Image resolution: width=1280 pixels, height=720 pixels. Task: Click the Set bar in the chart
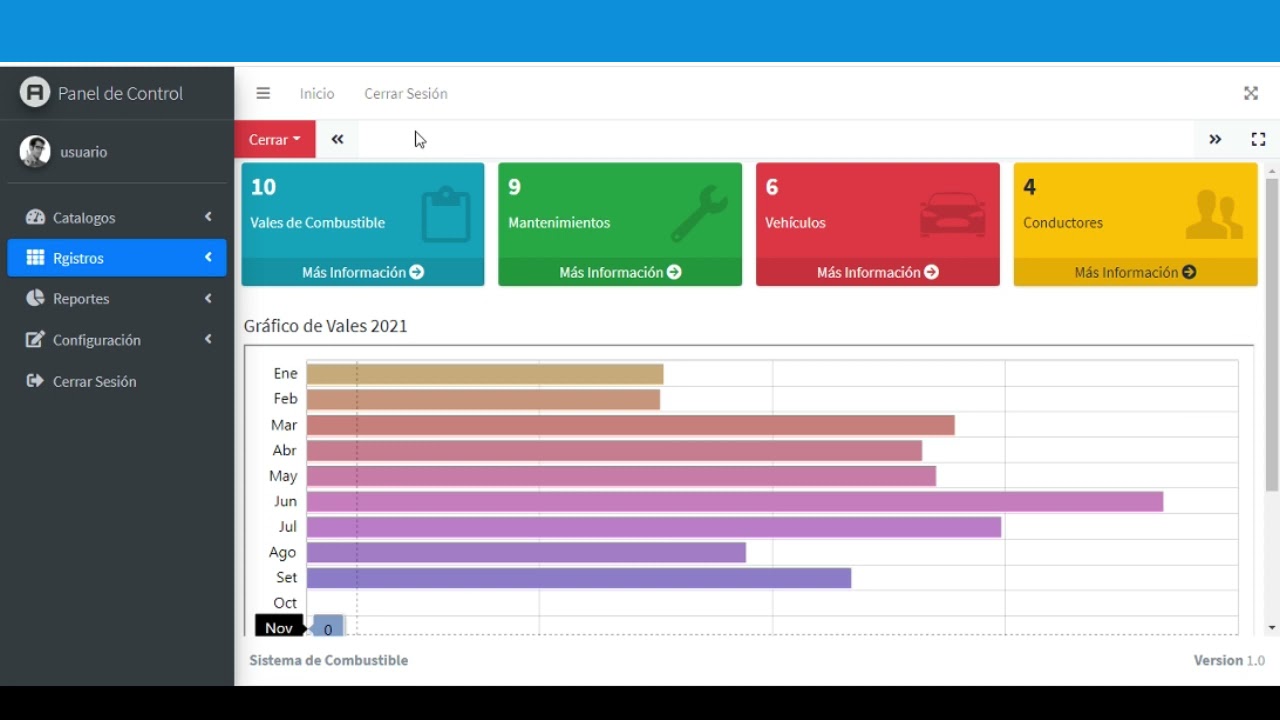point(579,578)
